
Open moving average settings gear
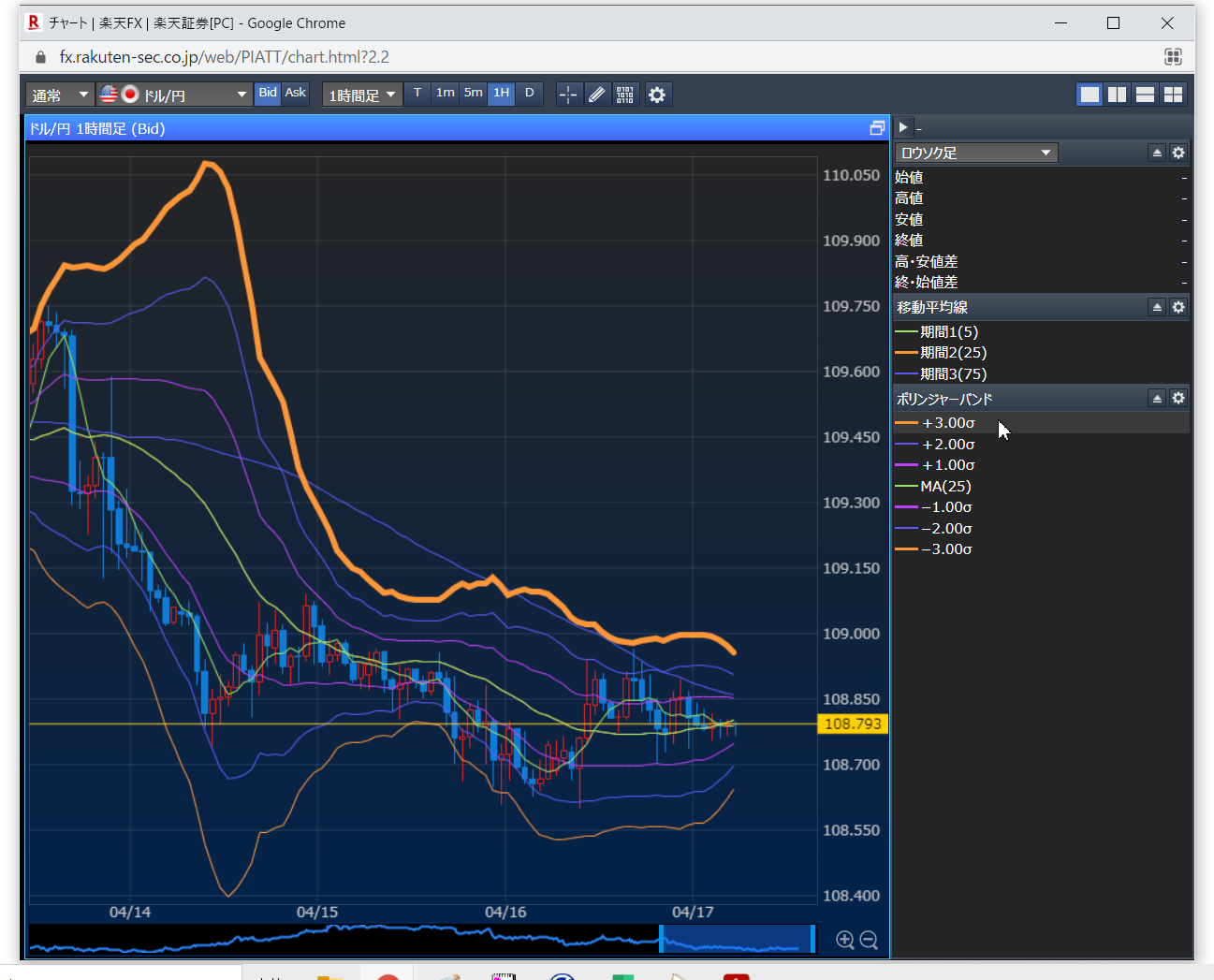[x=1178, y=307]
